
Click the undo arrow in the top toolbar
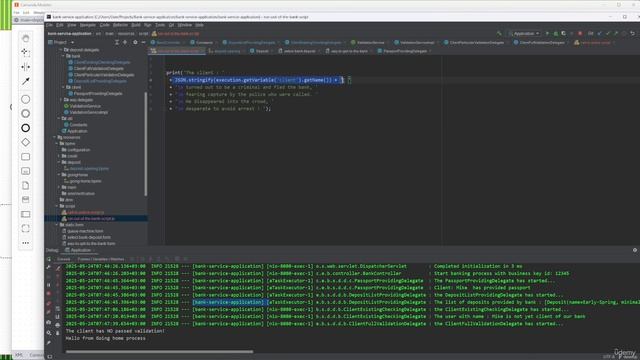(x=633, y=33)
